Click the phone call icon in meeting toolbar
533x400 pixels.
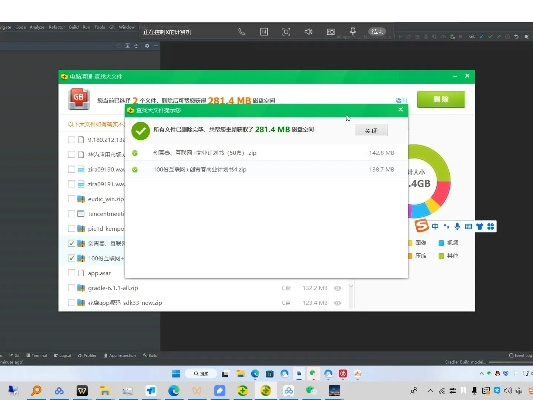pos(241,32)
